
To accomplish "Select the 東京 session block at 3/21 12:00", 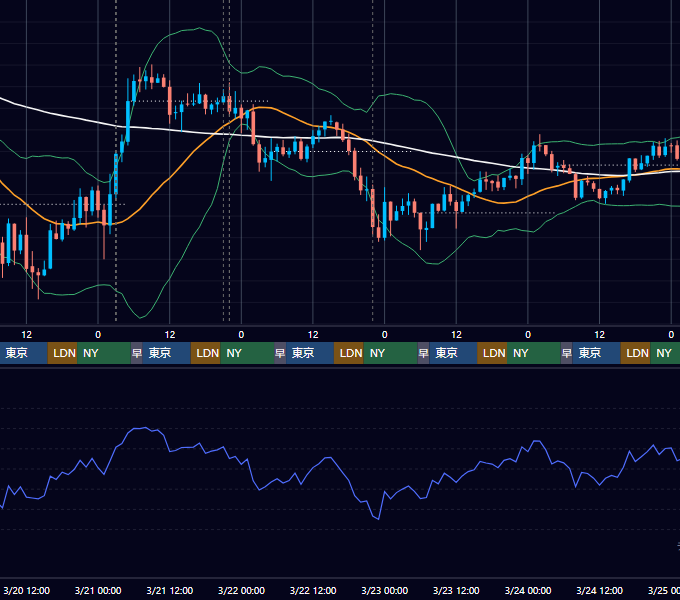I will [167, 353].
